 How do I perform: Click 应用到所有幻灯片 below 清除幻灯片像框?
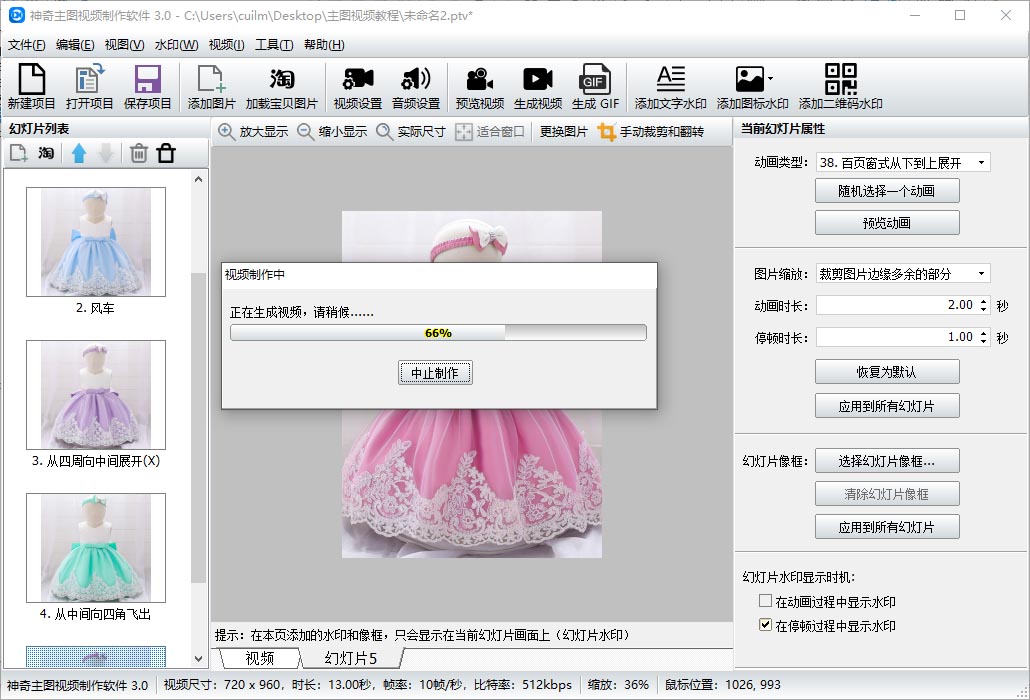coord(887,527)
